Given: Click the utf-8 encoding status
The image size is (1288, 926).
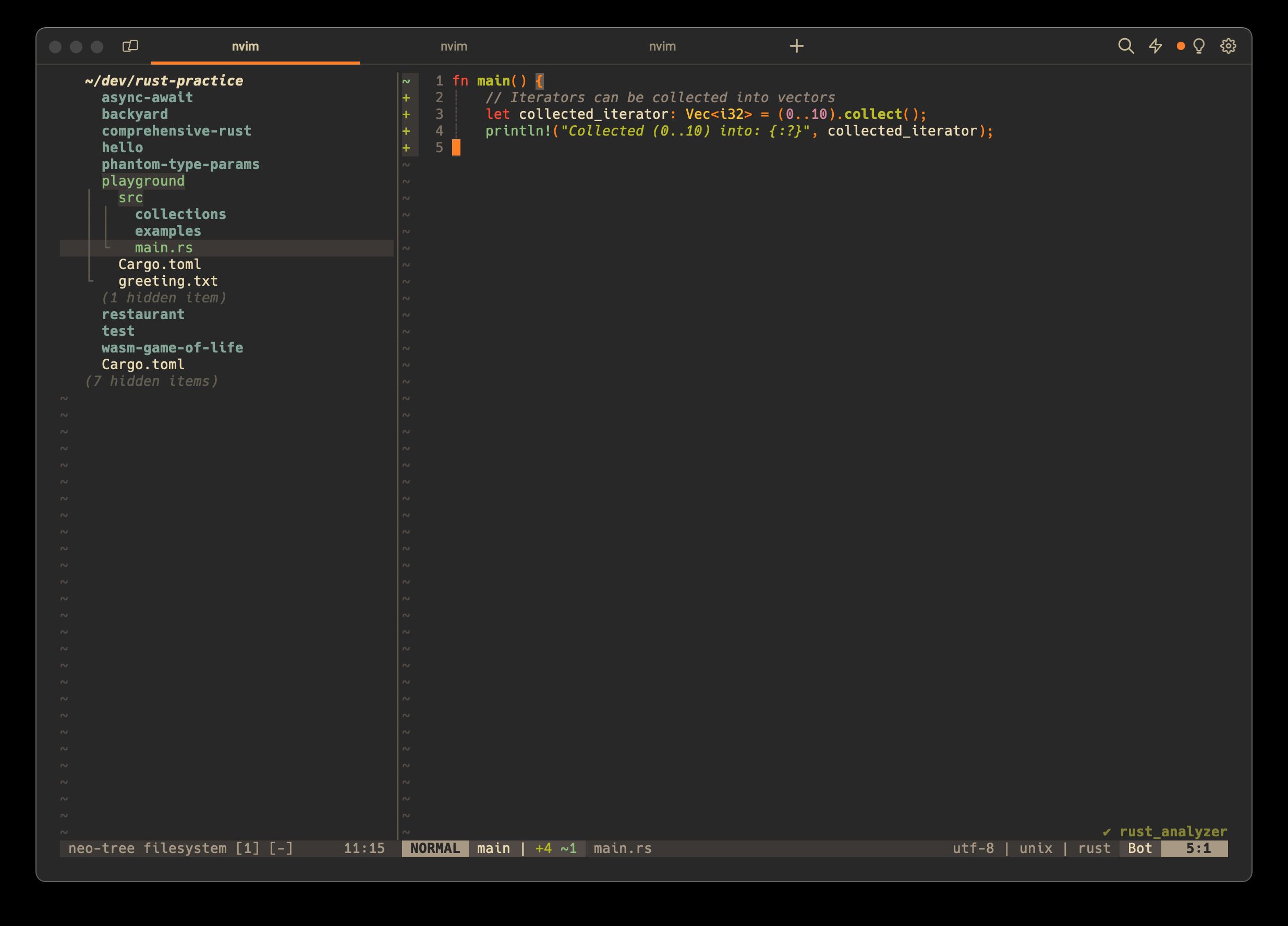Looking at the screenshot, I should 973,848.
